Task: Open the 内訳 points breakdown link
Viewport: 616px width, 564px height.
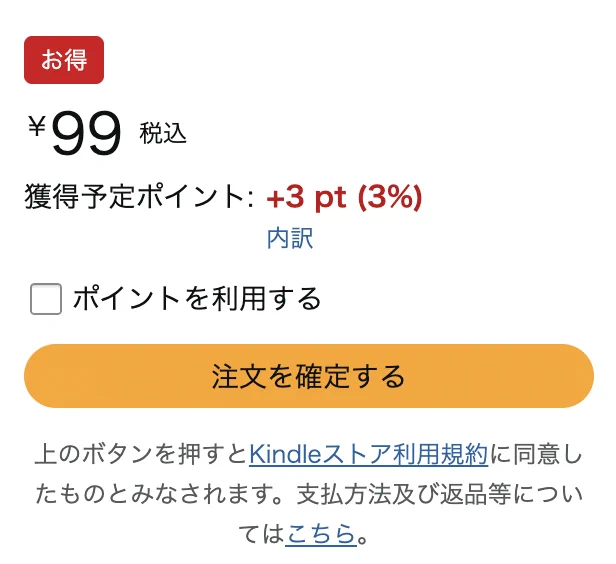Action: click(290, 238)
